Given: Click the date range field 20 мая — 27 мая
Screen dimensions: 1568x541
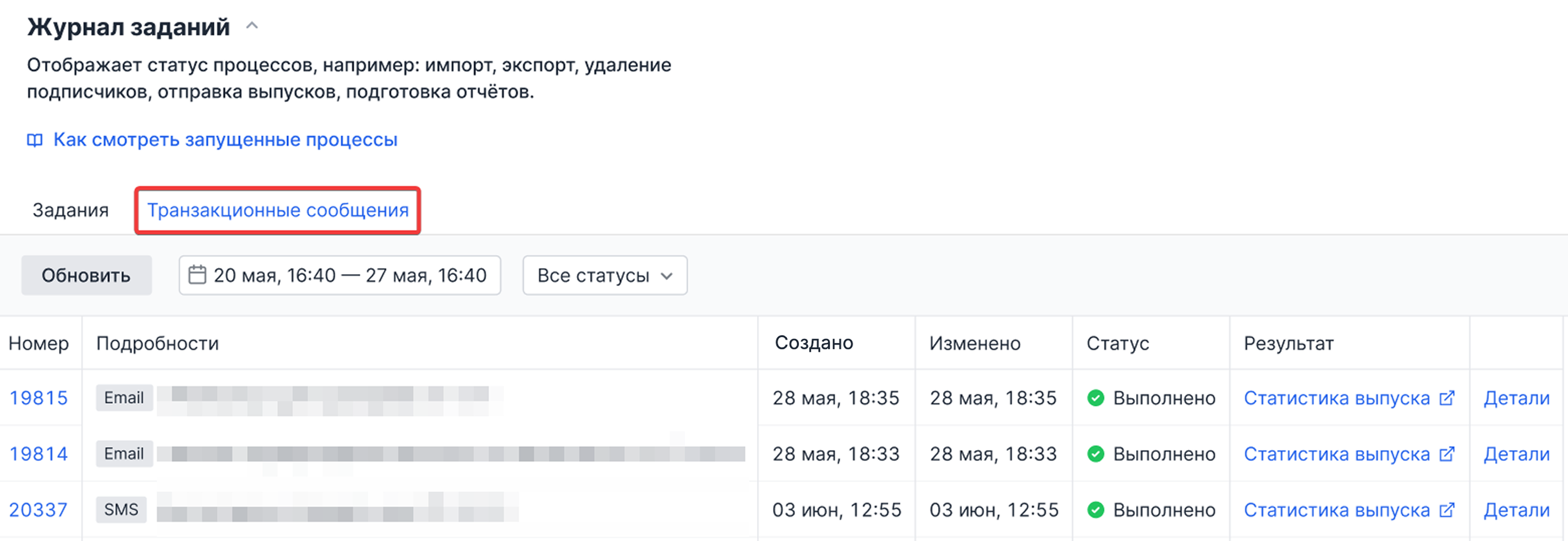Looking at the screenshot, I should [350, 275].
